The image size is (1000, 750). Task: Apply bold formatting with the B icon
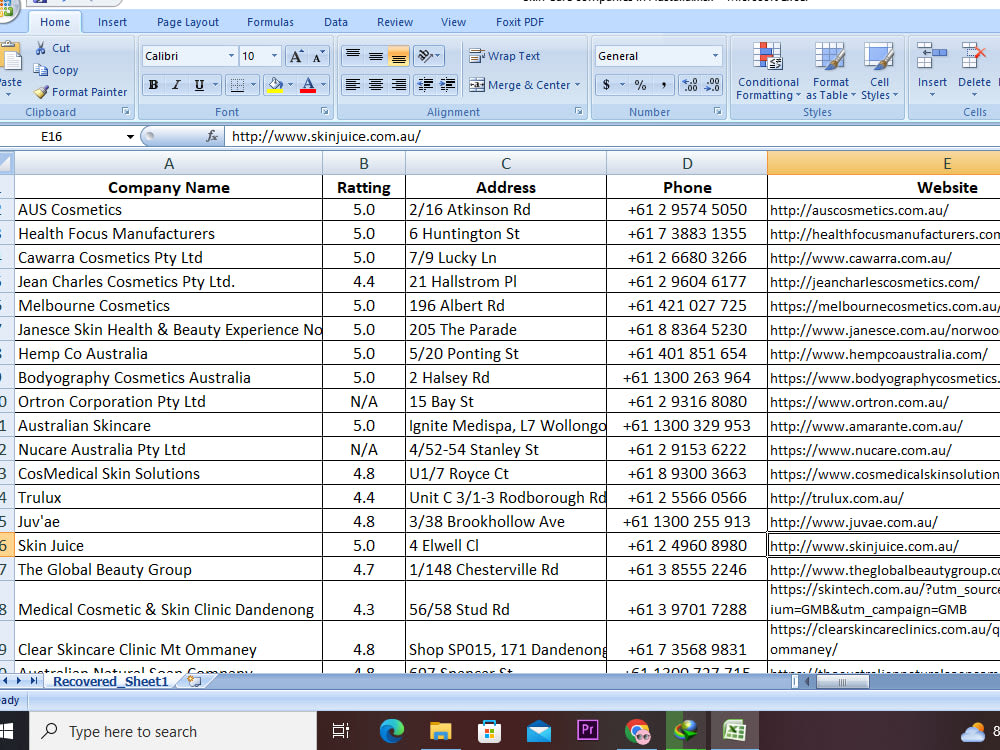152,85
